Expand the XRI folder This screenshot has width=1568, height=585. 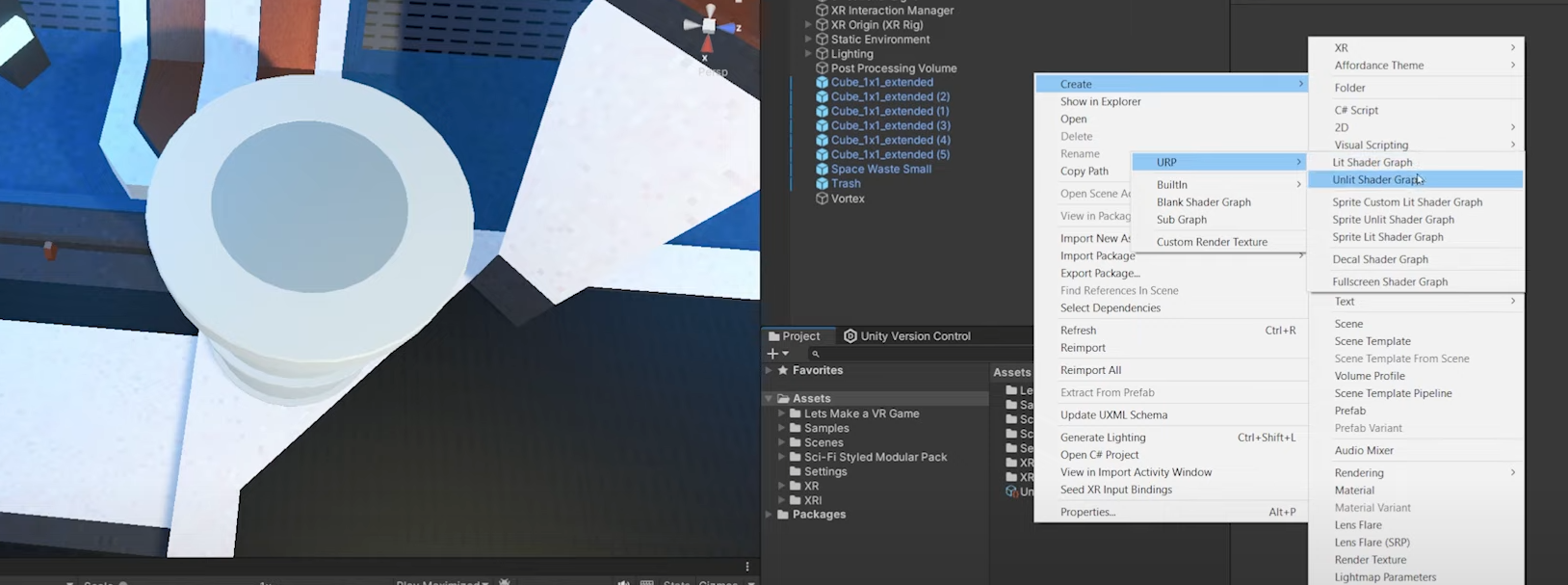click(x=781, y=500)
